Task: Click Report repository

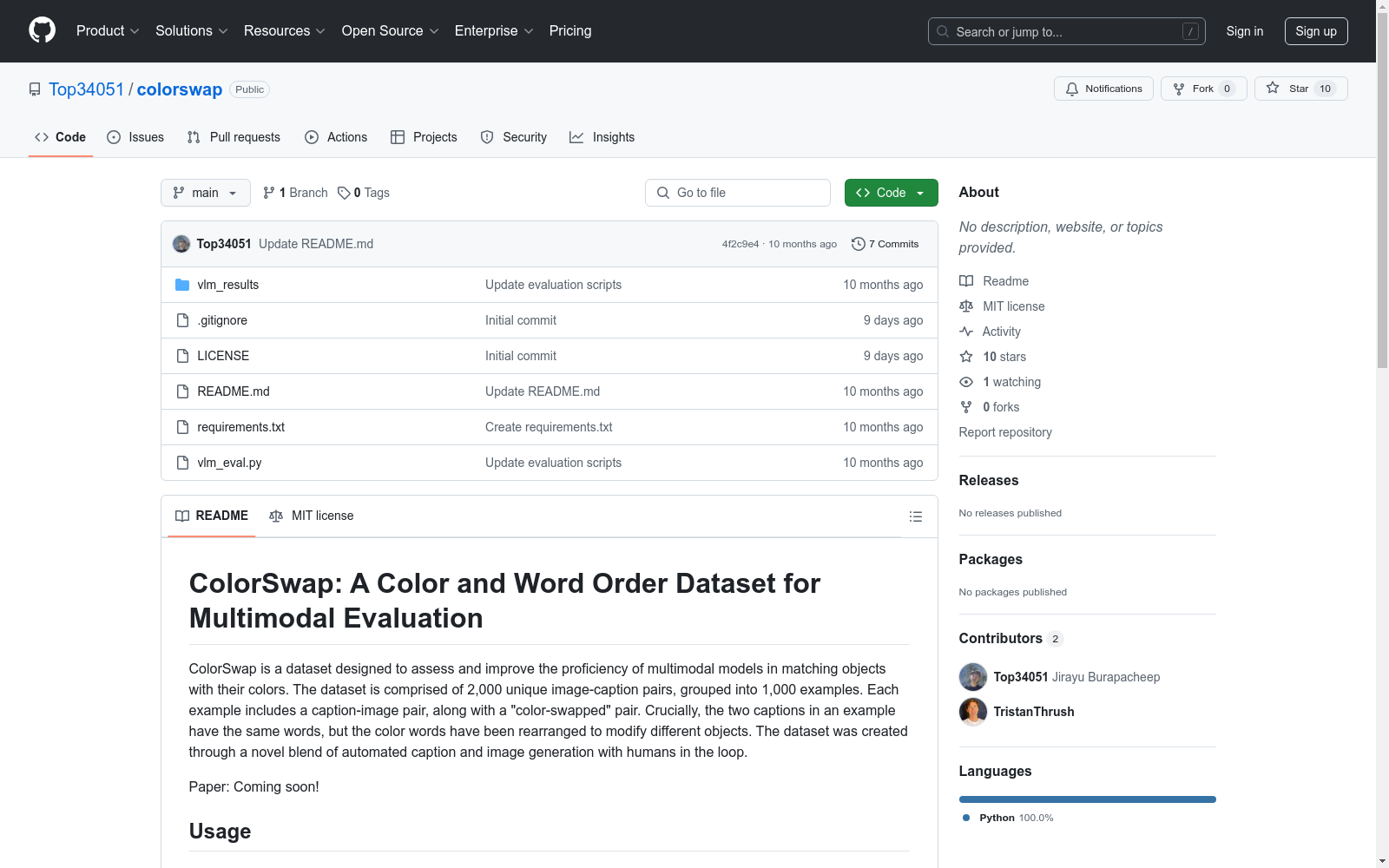Action: (1005, 432)
